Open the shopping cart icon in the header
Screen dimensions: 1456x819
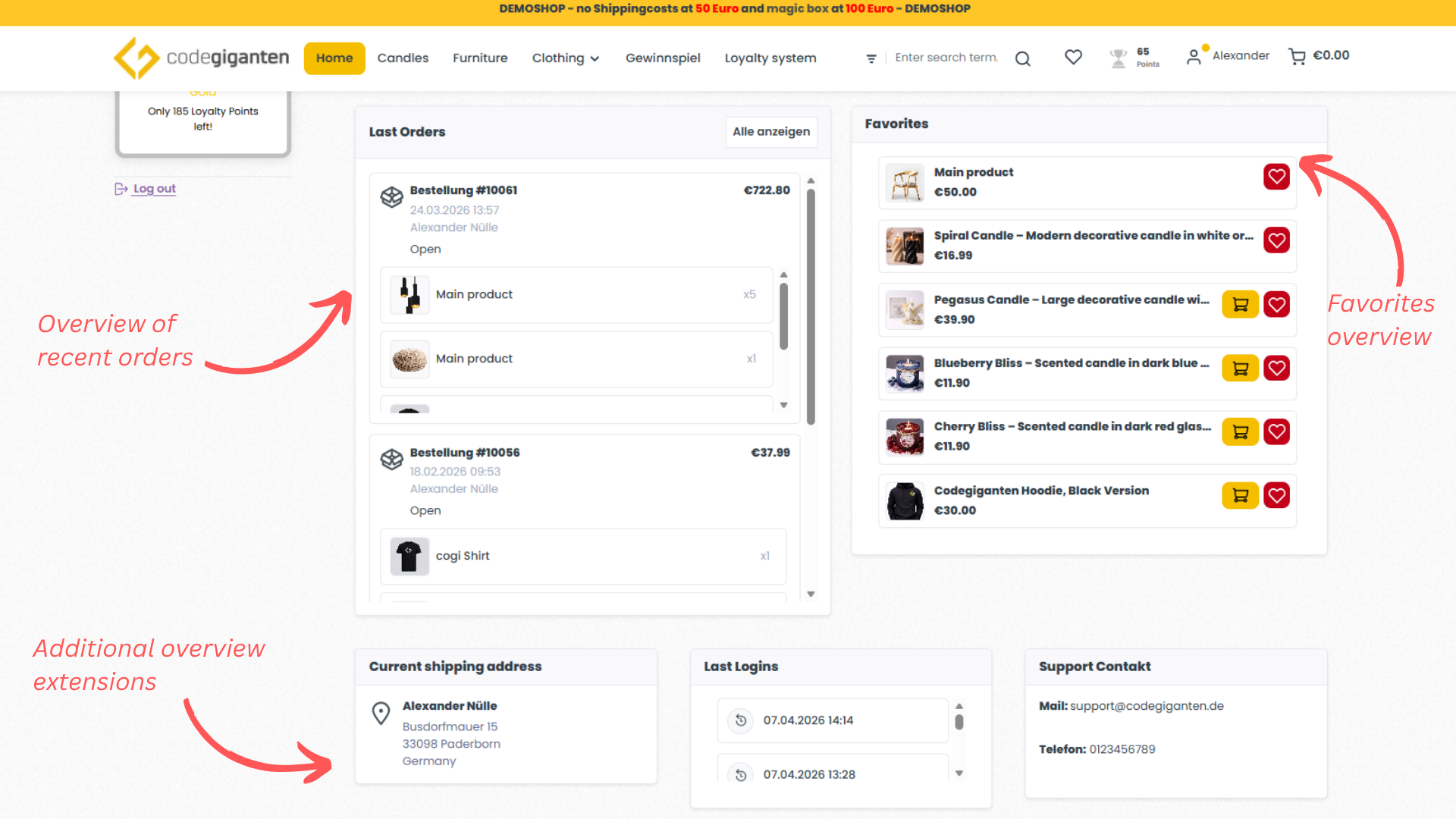tap(1295, 56)
